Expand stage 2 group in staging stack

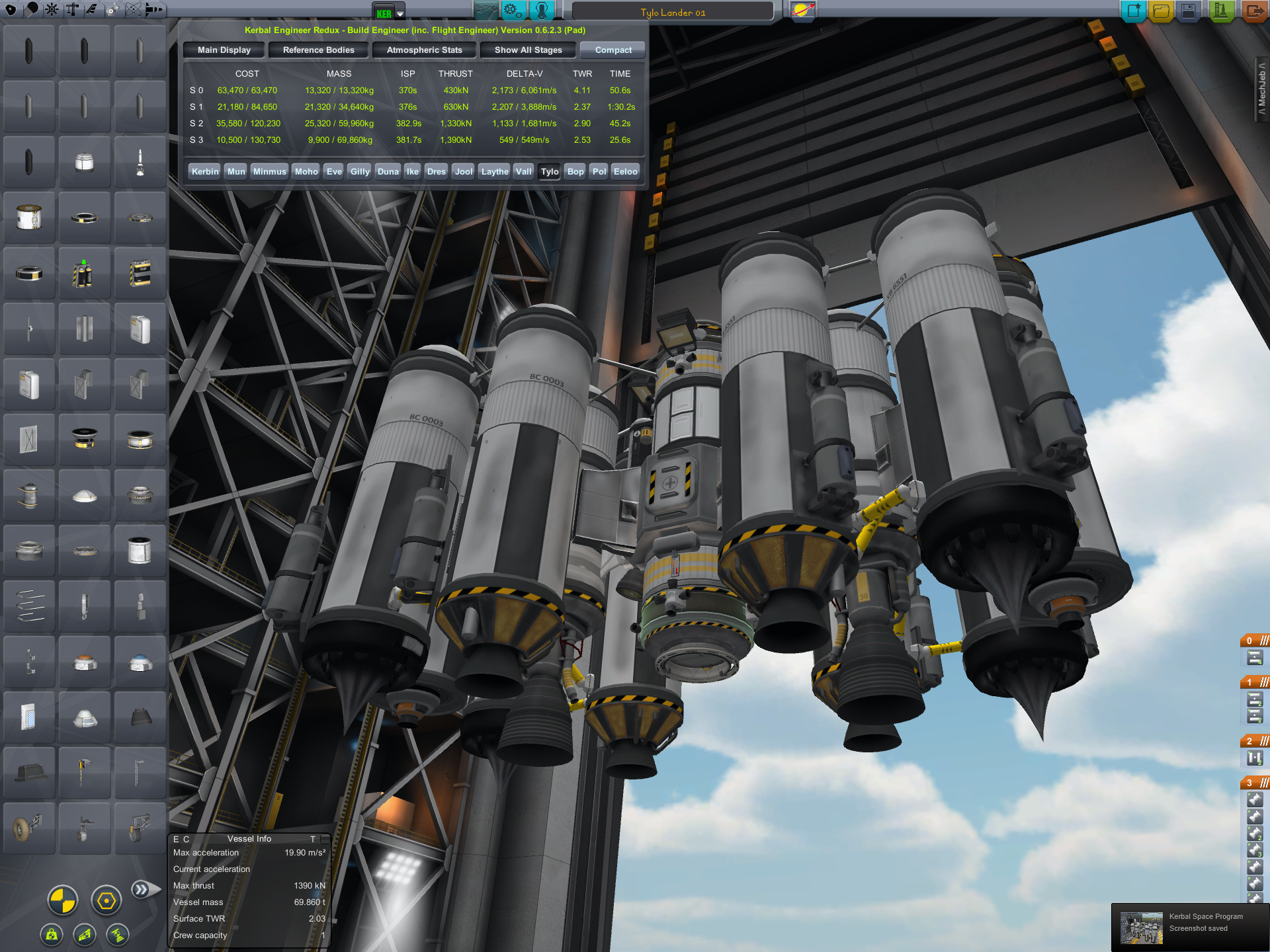click(x=1255, y=741)
